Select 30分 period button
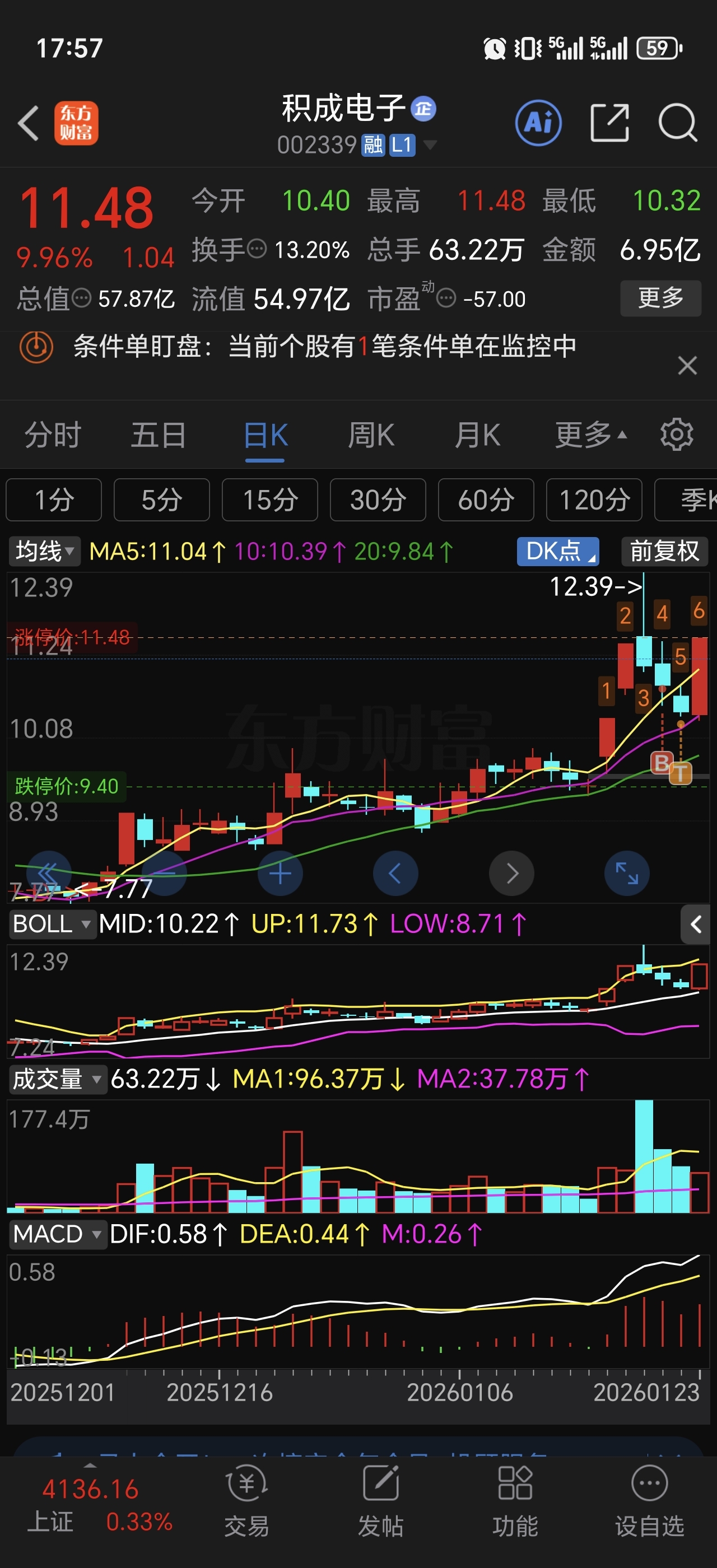Image resolution: width=717 pixels, height=1568 pixels. tap(378, 500)
